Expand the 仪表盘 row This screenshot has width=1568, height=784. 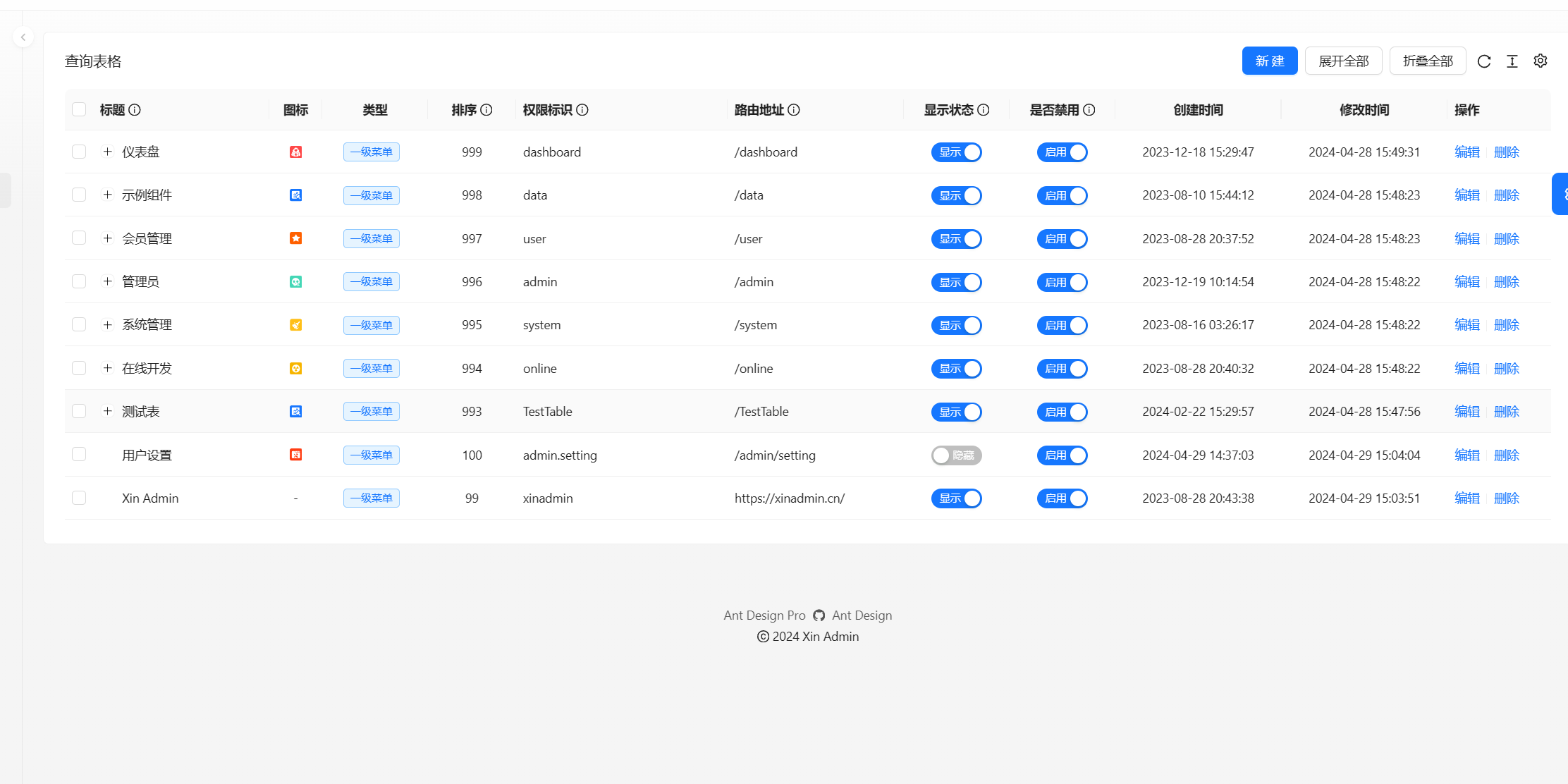[107, 152]
